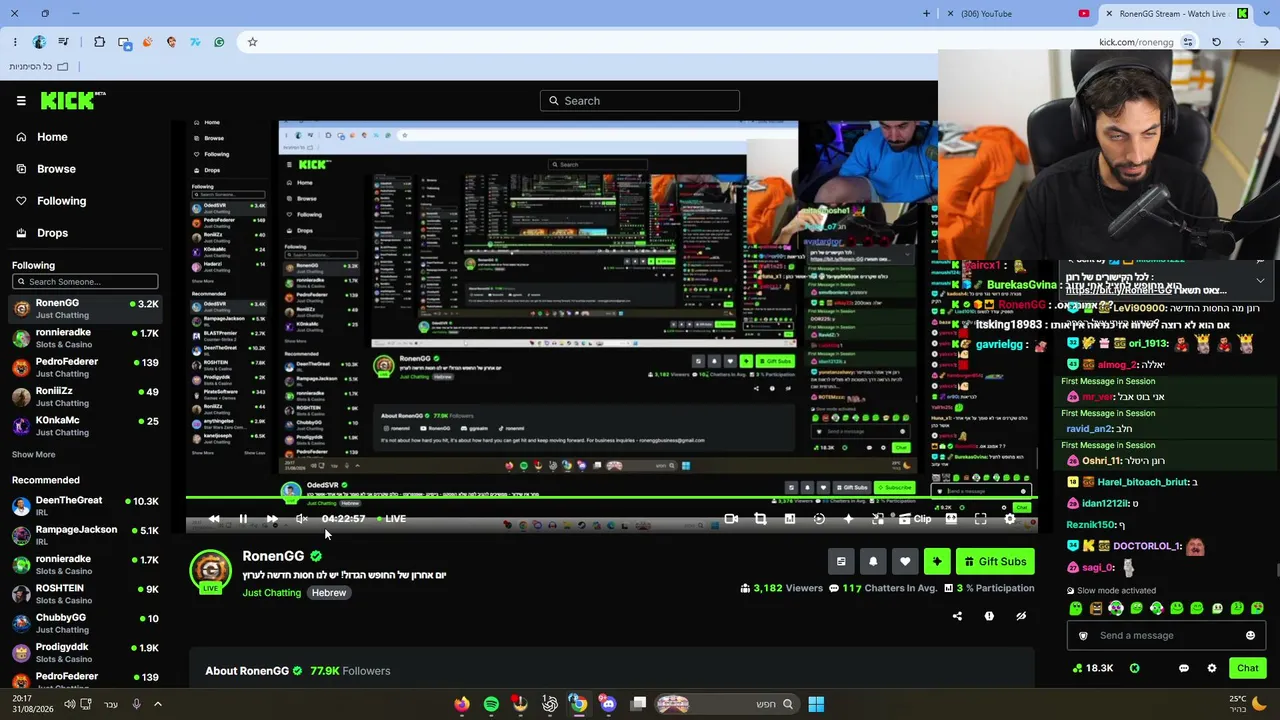1280x720 pixels.
Task: Open K0nkaMc channel in Following list
Action: tap(85, 426)
